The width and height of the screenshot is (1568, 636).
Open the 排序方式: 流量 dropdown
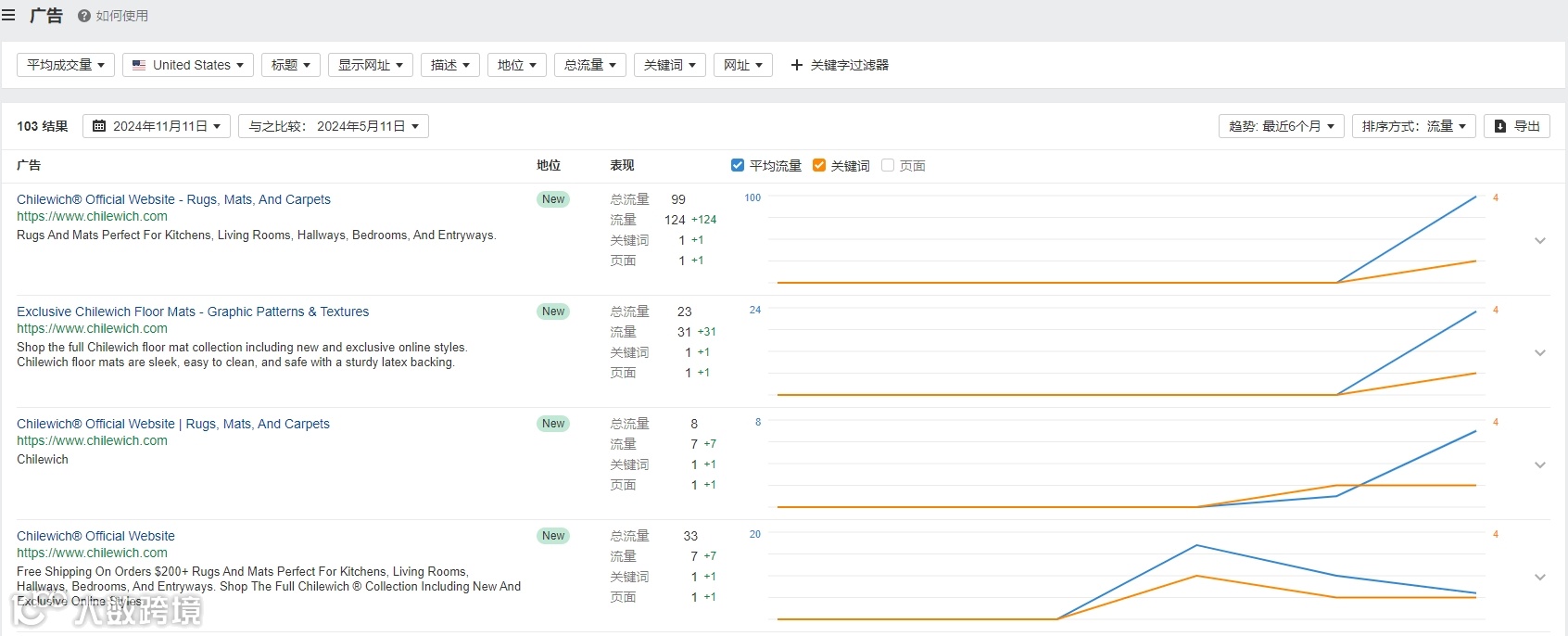click(x=1414, y=126)
